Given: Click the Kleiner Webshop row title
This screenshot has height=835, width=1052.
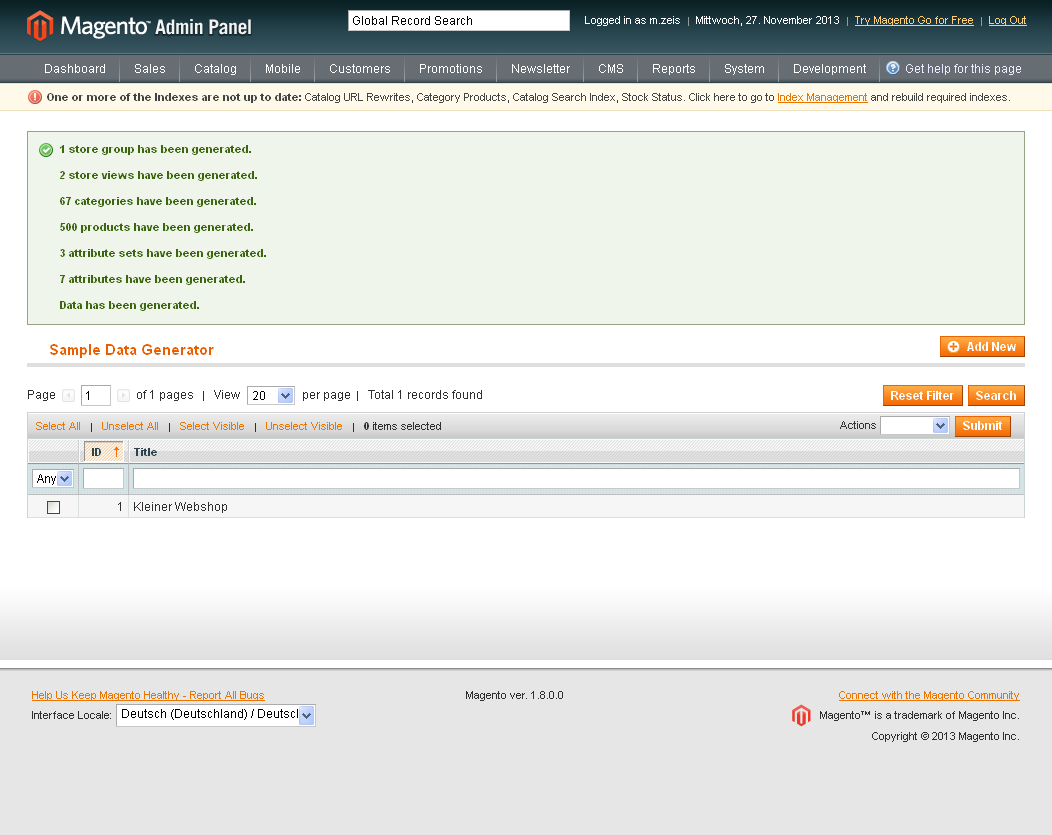Looking at the screenshot, I should [x=180, y=507].
